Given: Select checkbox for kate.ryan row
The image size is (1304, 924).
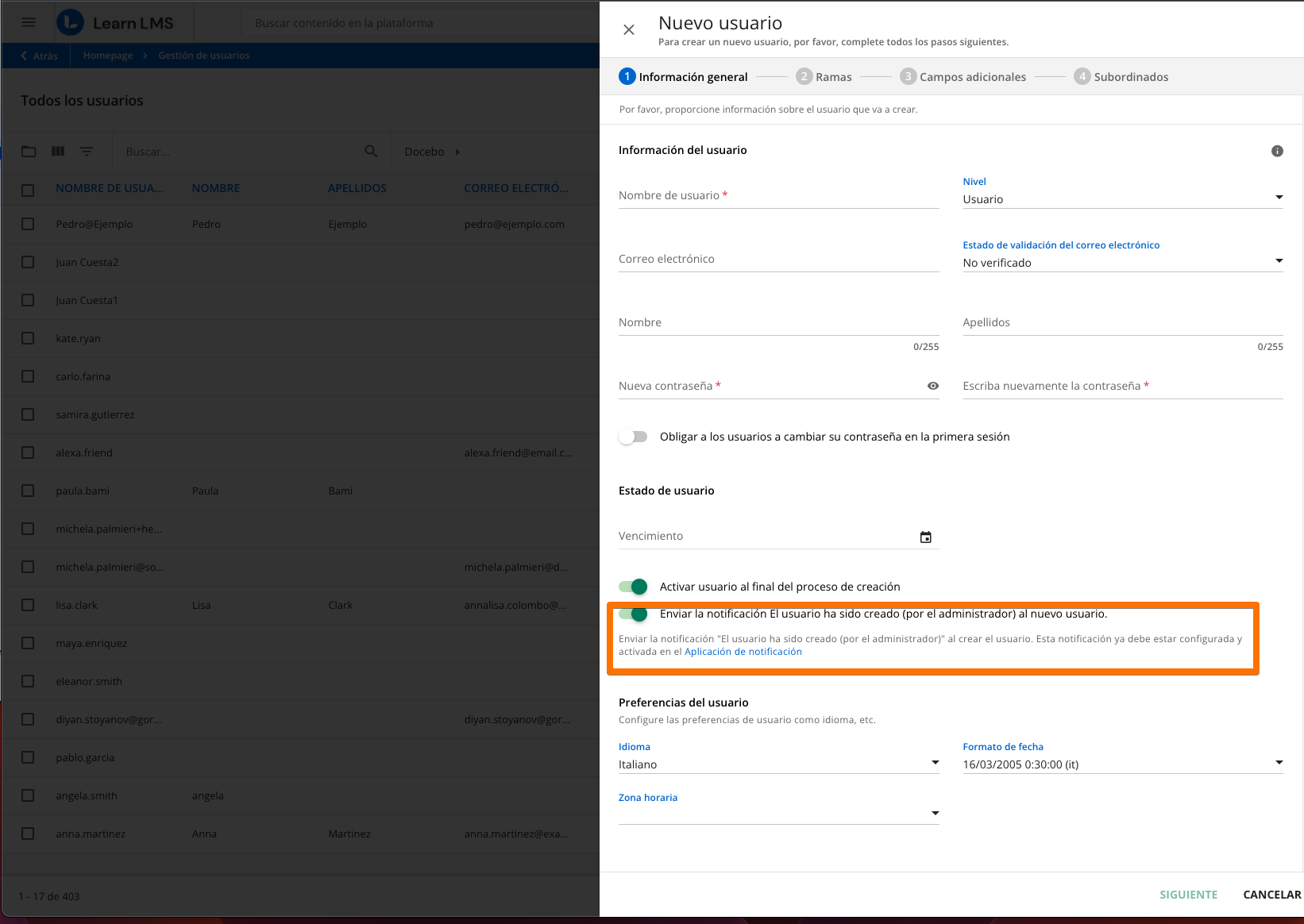Looking at the screenshot, I should tap(28, 338).
